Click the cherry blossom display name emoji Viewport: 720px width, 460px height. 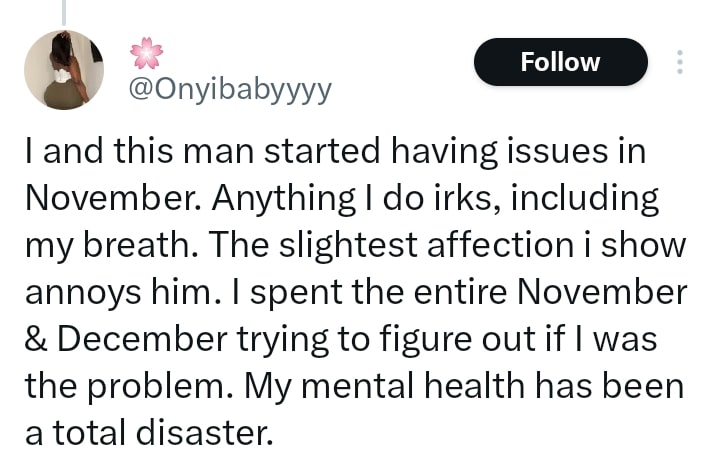click(146, 53)
